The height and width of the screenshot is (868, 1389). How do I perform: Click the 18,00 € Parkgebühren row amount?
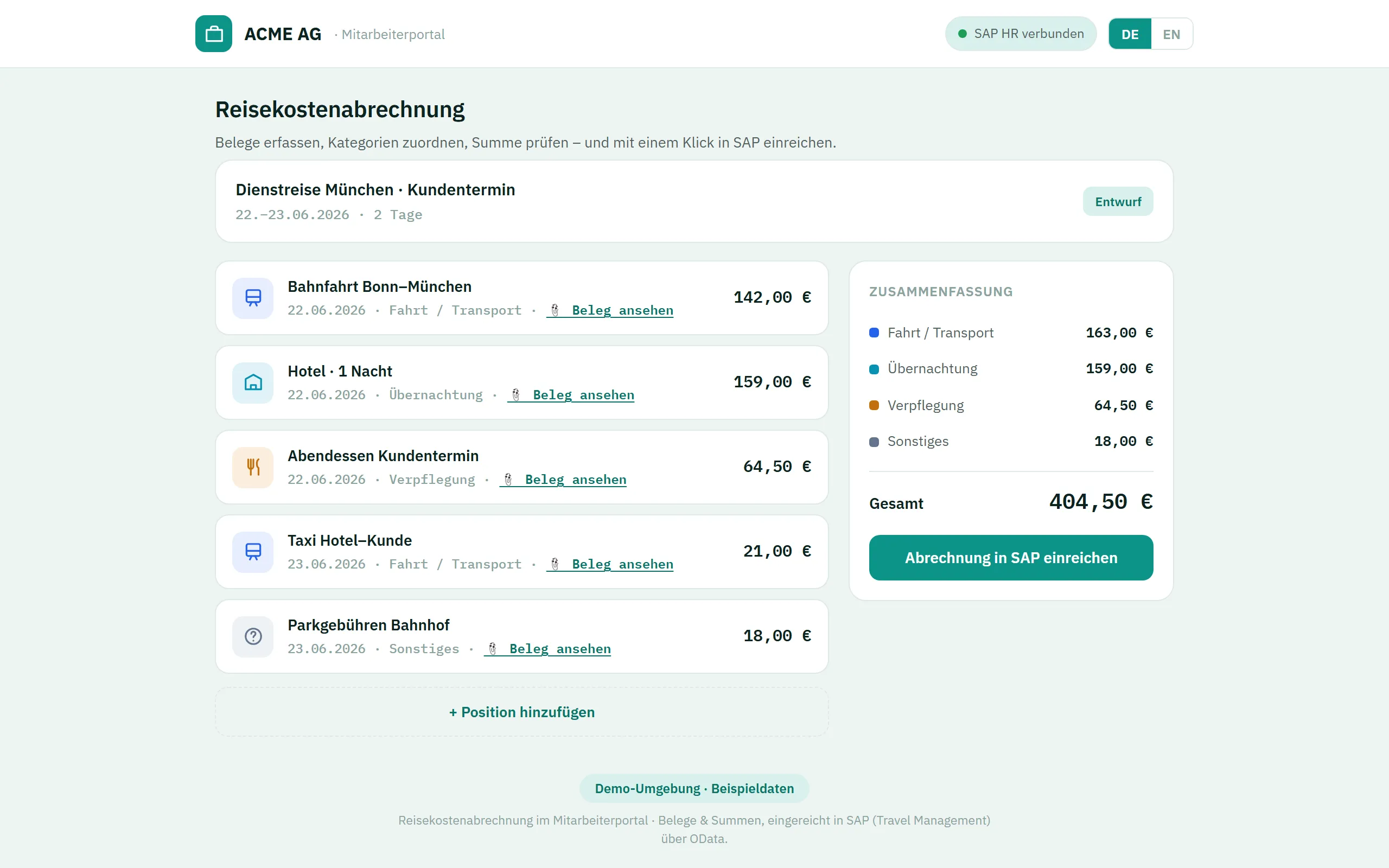click(776, 636)
